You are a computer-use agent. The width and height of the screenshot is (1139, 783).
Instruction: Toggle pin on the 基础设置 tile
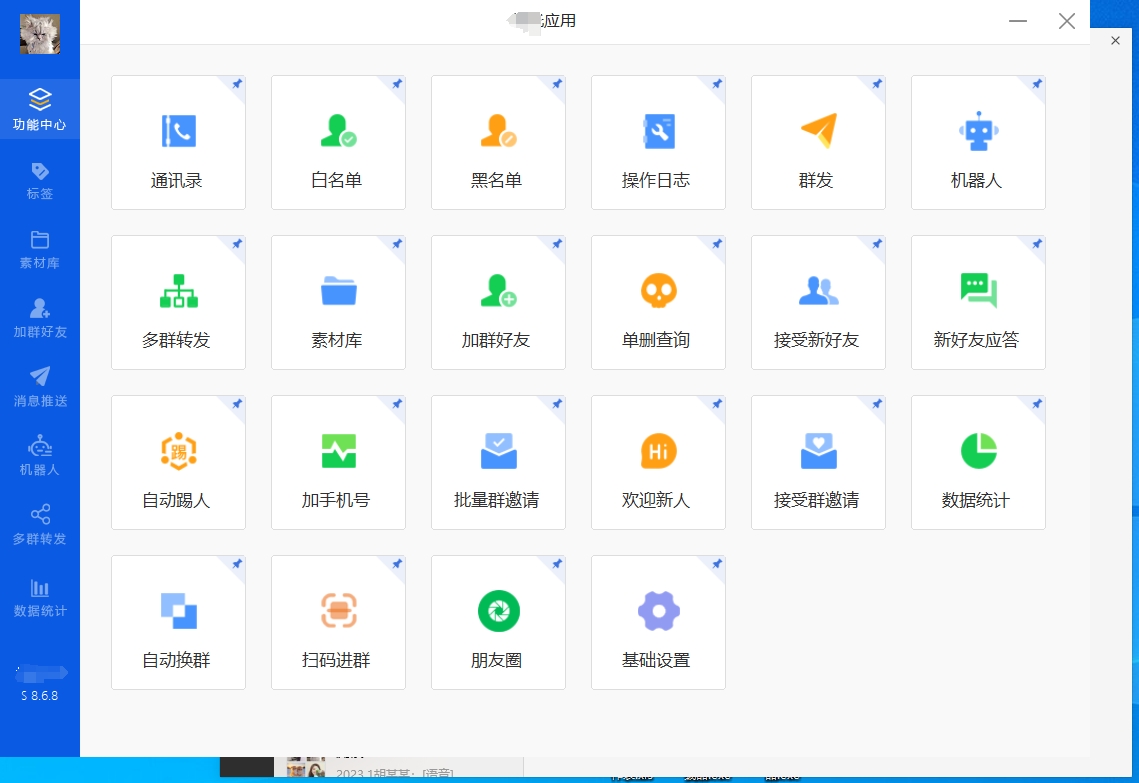pos(717,564)
